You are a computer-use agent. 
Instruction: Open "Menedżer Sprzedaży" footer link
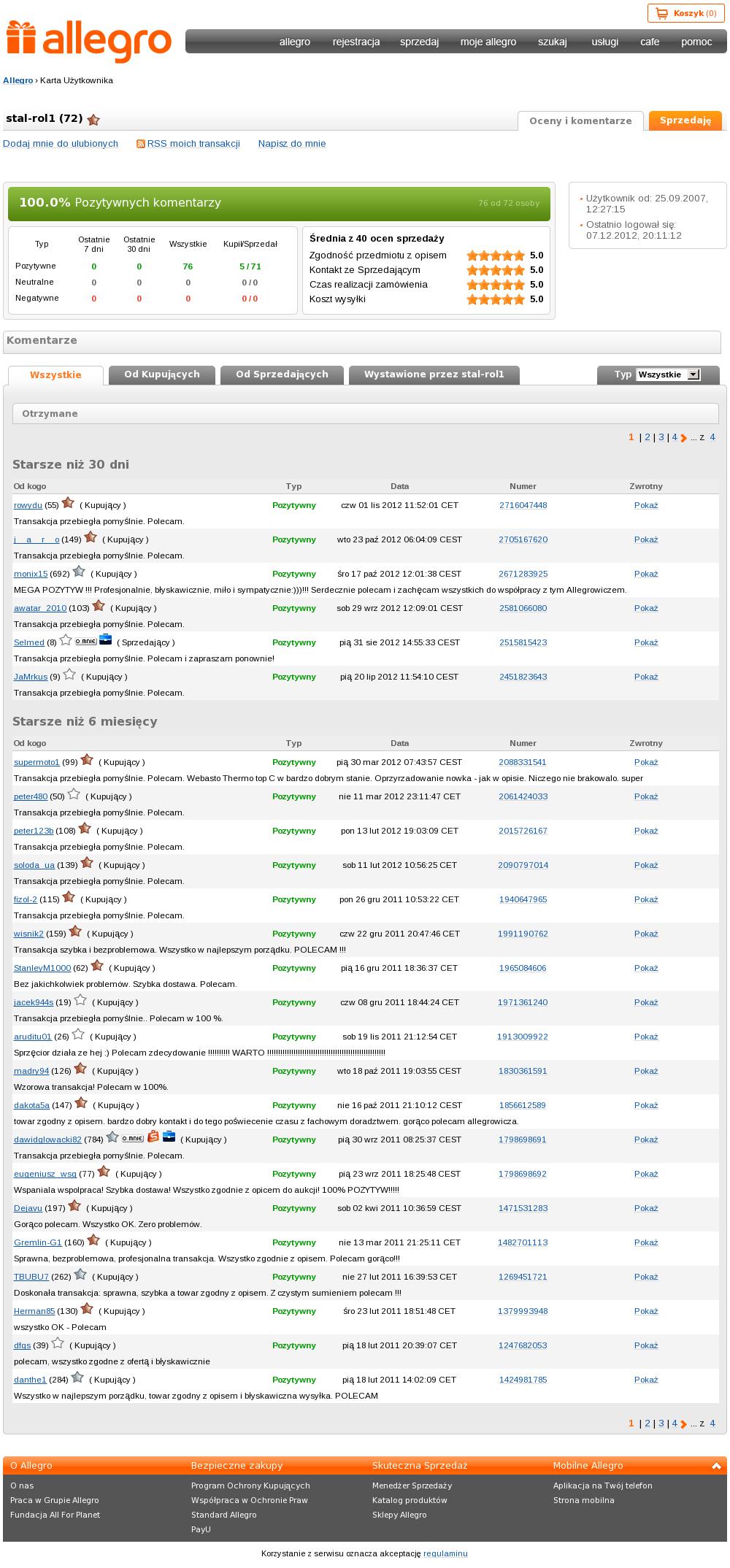pos(412,1486)
